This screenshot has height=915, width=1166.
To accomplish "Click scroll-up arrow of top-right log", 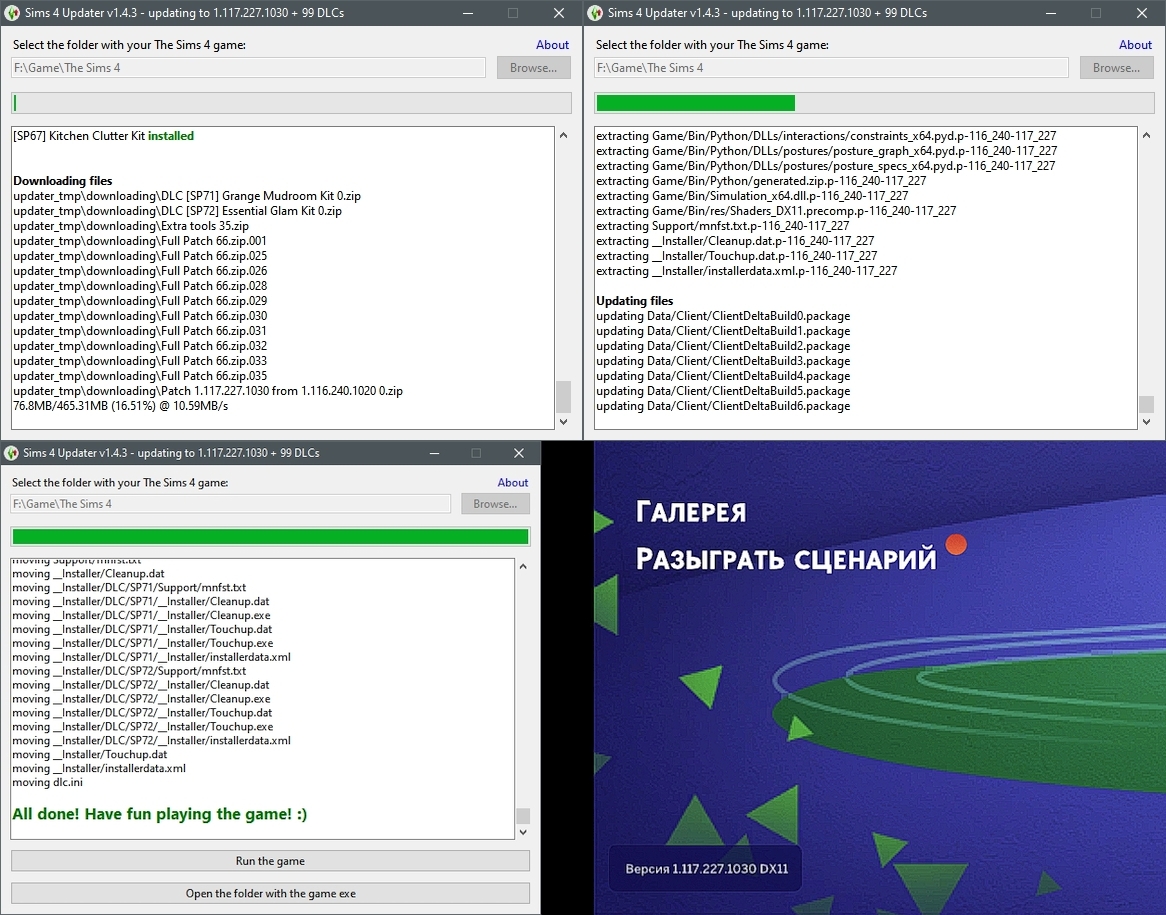I will pyautogui.click(x=1146, y=135).
